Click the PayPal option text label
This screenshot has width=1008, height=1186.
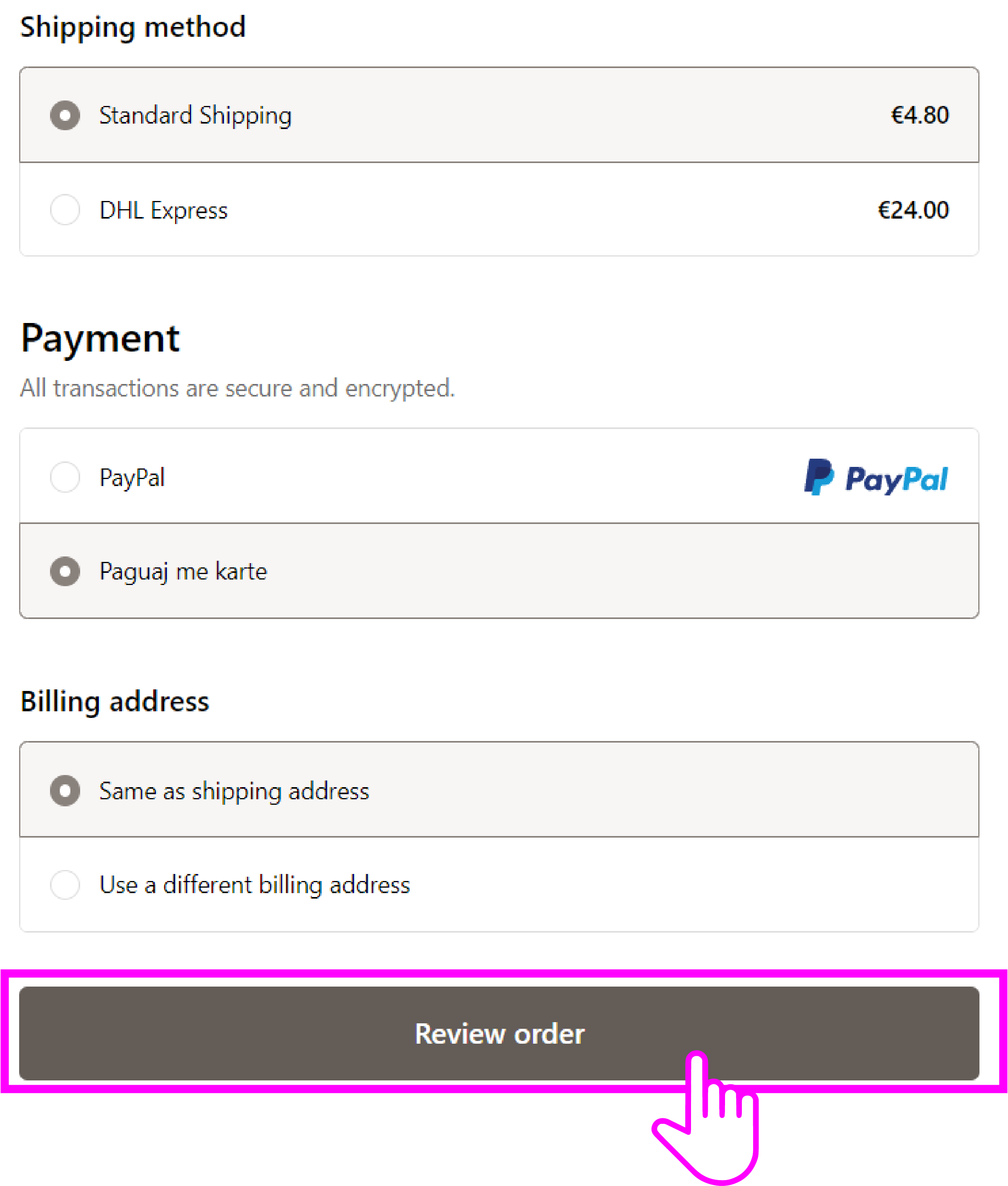tap(132, 478)
